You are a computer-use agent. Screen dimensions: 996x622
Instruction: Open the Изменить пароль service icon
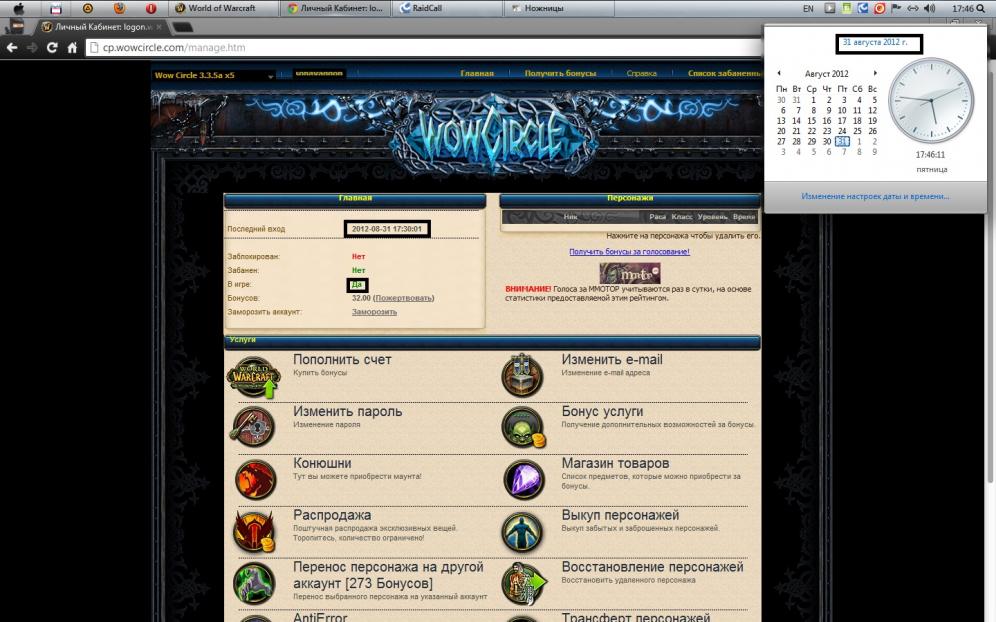254,428
